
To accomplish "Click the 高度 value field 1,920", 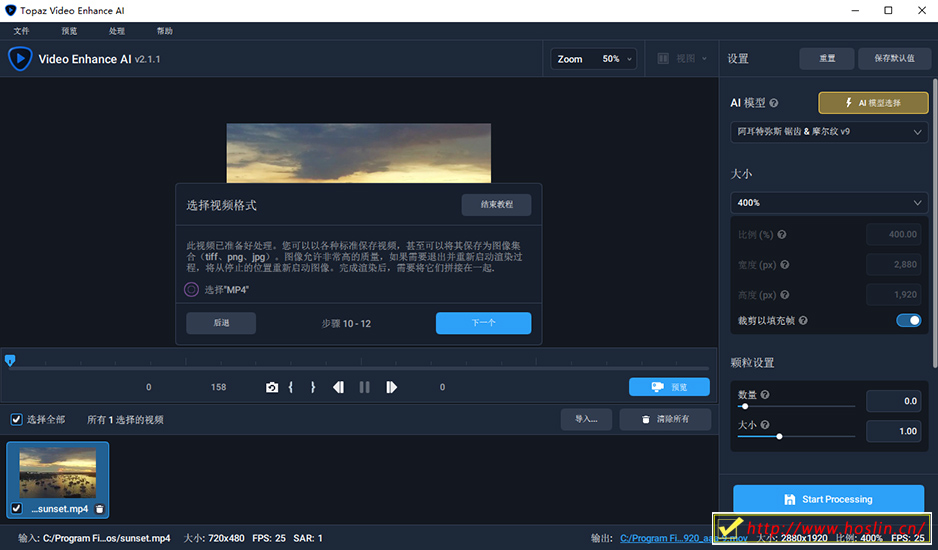I will coord(894,294).
